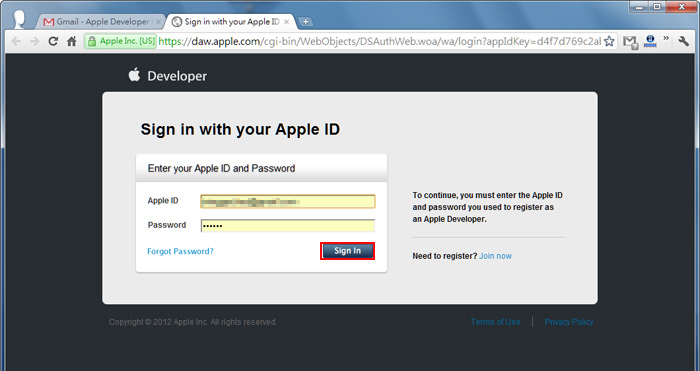Follow the Join now link
700x371 pixels.
coord(495,256)
